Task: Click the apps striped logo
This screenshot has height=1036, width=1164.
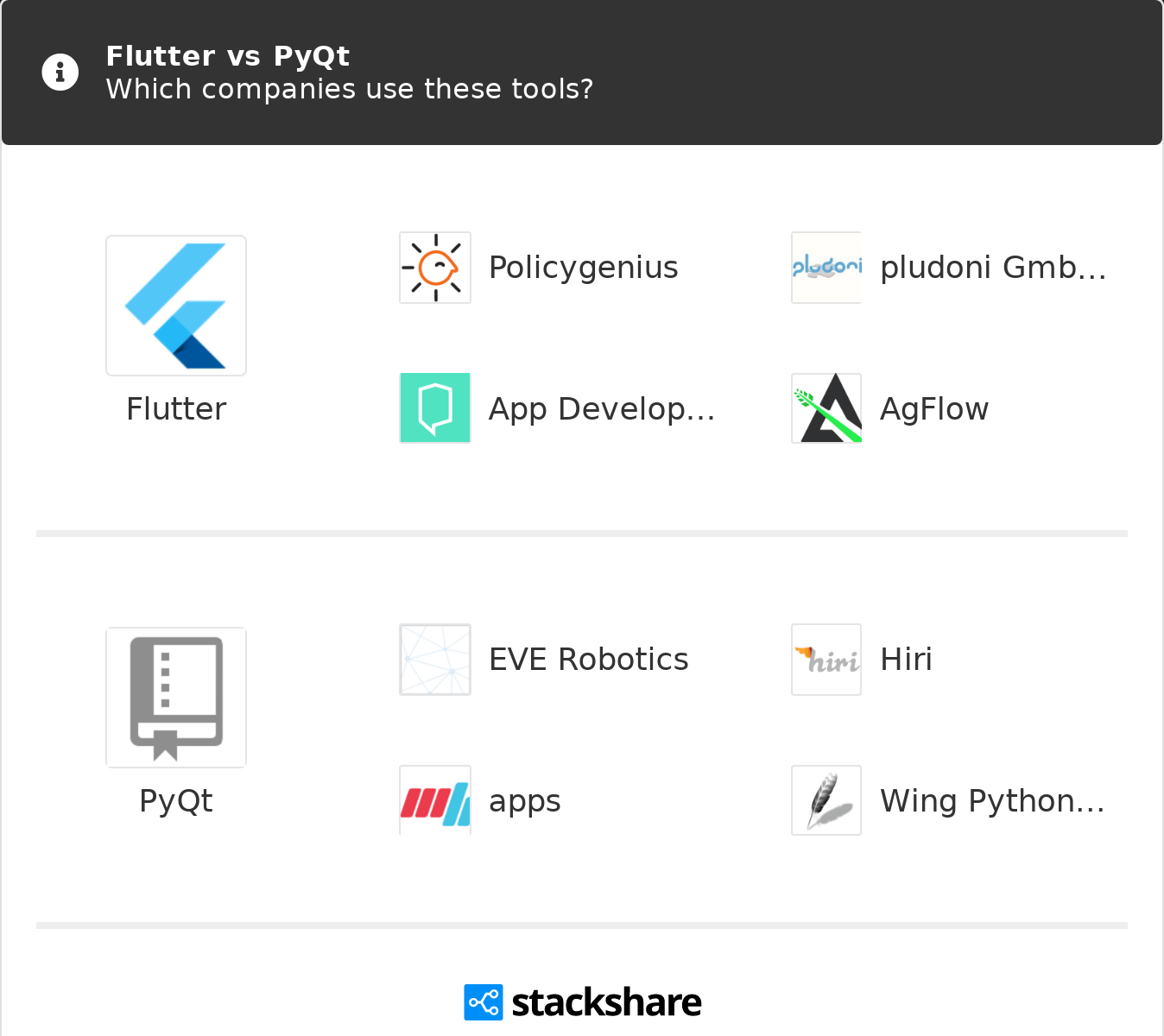Action: point(435,800)
